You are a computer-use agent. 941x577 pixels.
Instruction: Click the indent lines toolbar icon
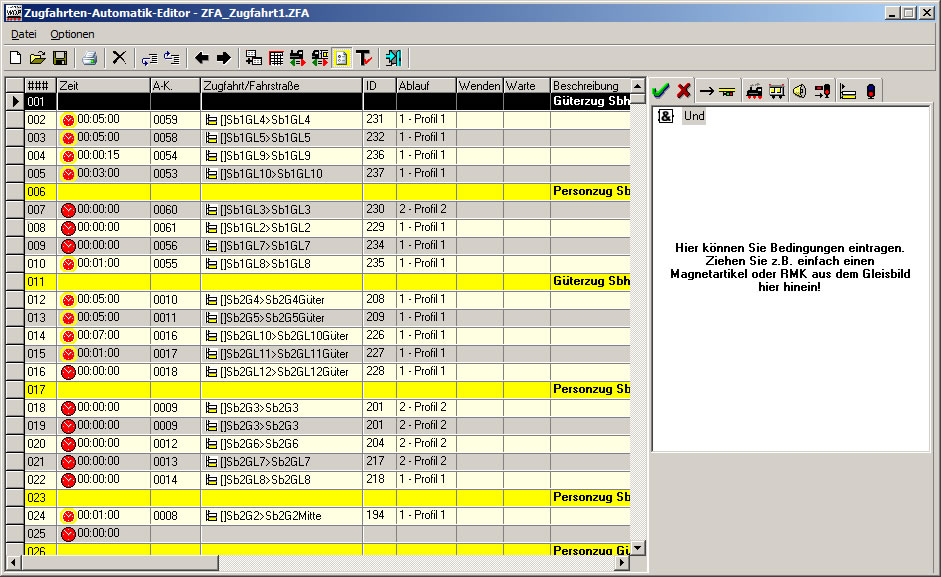149,58
